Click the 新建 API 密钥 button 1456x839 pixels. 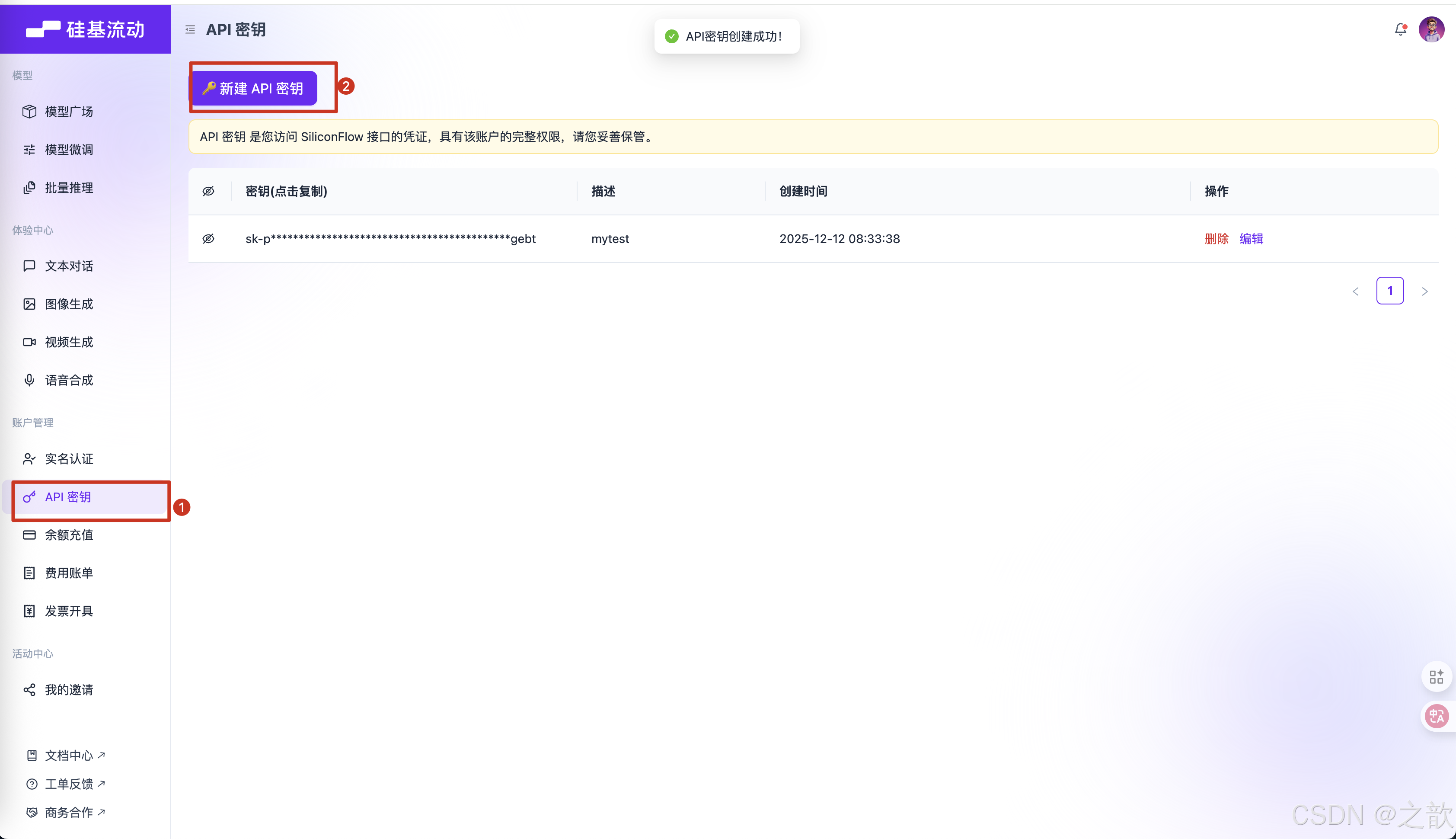tap(255, 88)
